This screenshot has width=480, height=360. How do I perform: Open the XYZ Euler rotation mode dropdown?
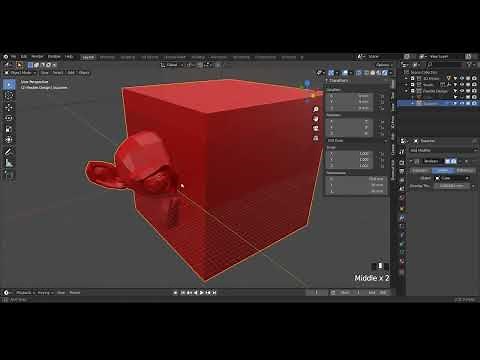click(357, 141)
